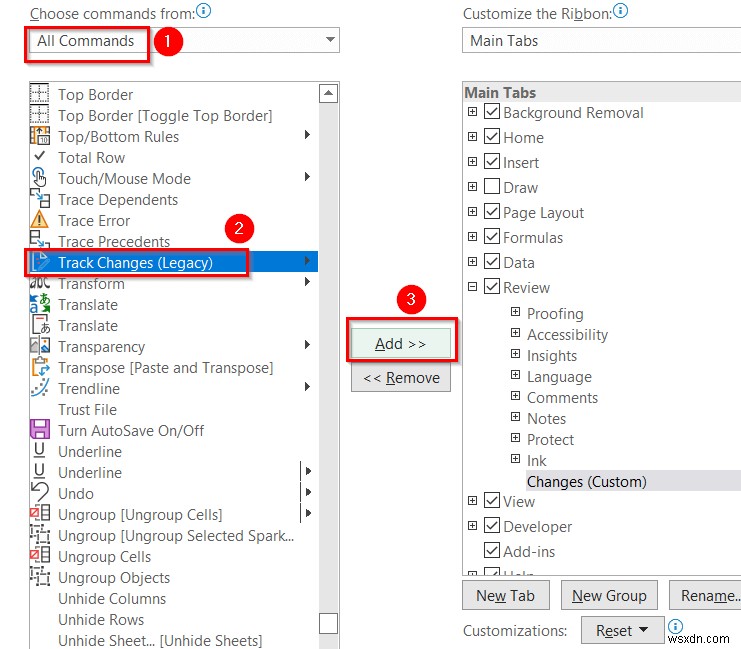
Task: Click the Total Row checkmark icon
Action: coord(40,156)
